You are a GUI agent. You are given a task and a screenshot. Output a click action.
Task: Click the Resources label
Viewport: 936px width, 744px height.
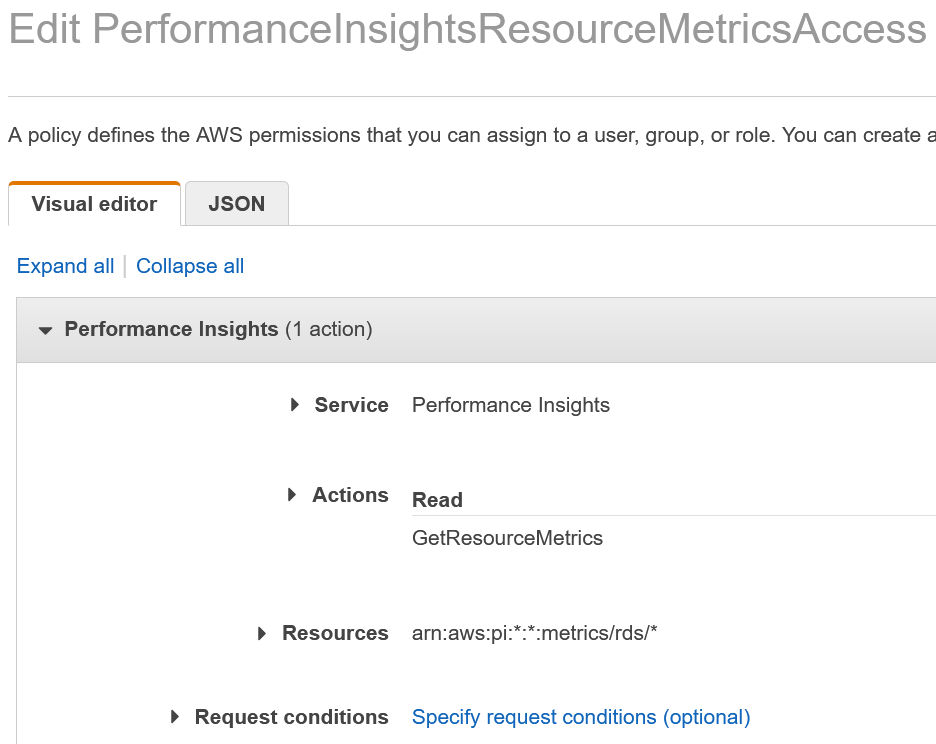(x=335, y=633)
